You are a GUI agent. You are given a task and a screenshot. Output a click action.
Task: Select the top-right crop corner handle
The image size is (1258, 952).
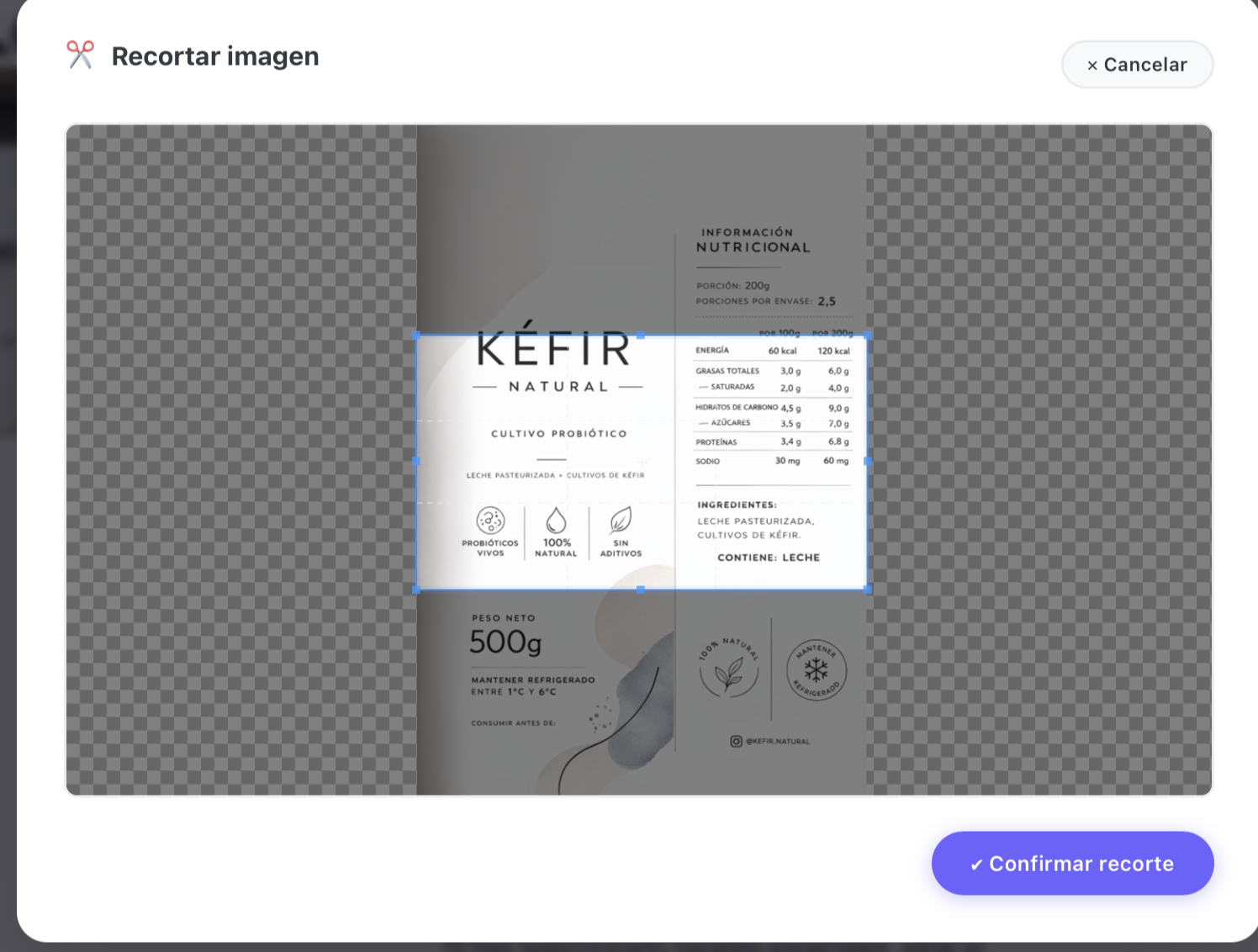point(867,336)
